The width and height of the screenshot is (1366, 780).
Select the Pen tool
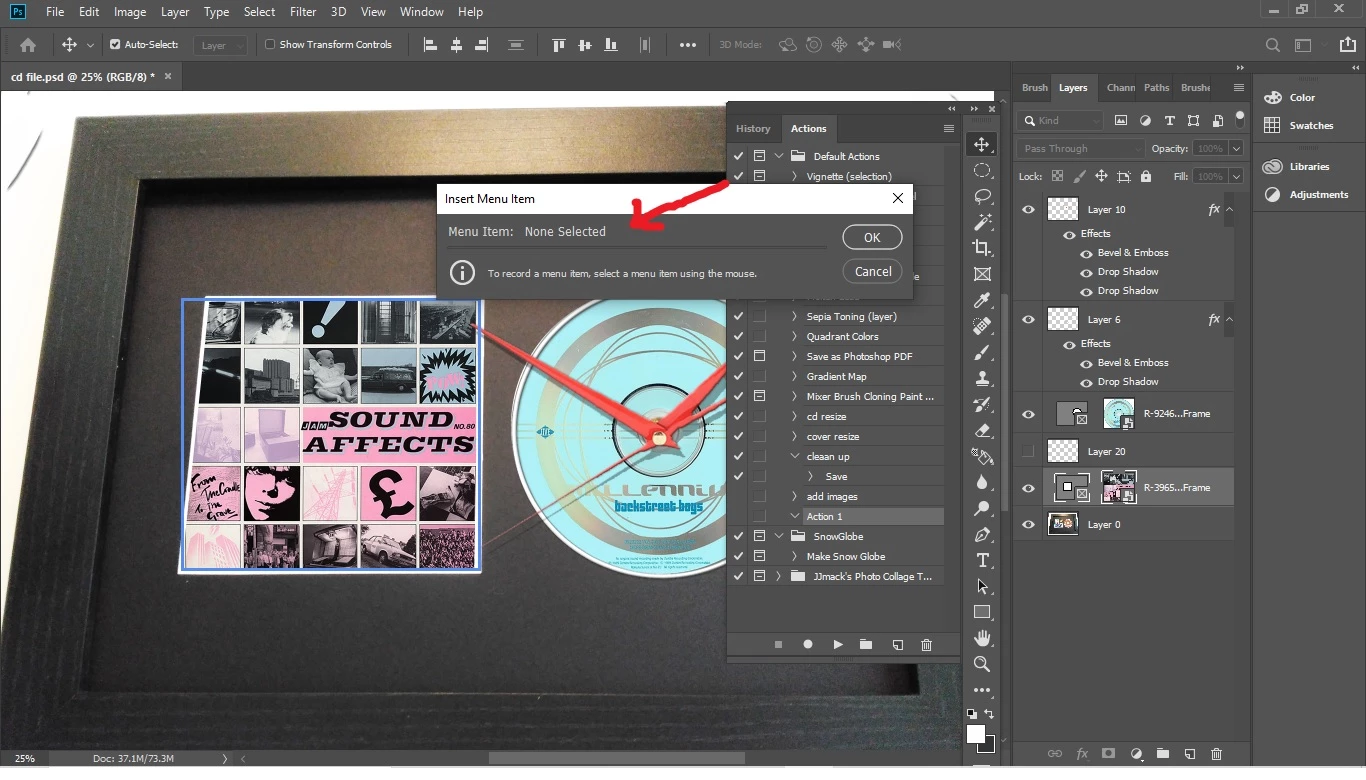point(982,534)
